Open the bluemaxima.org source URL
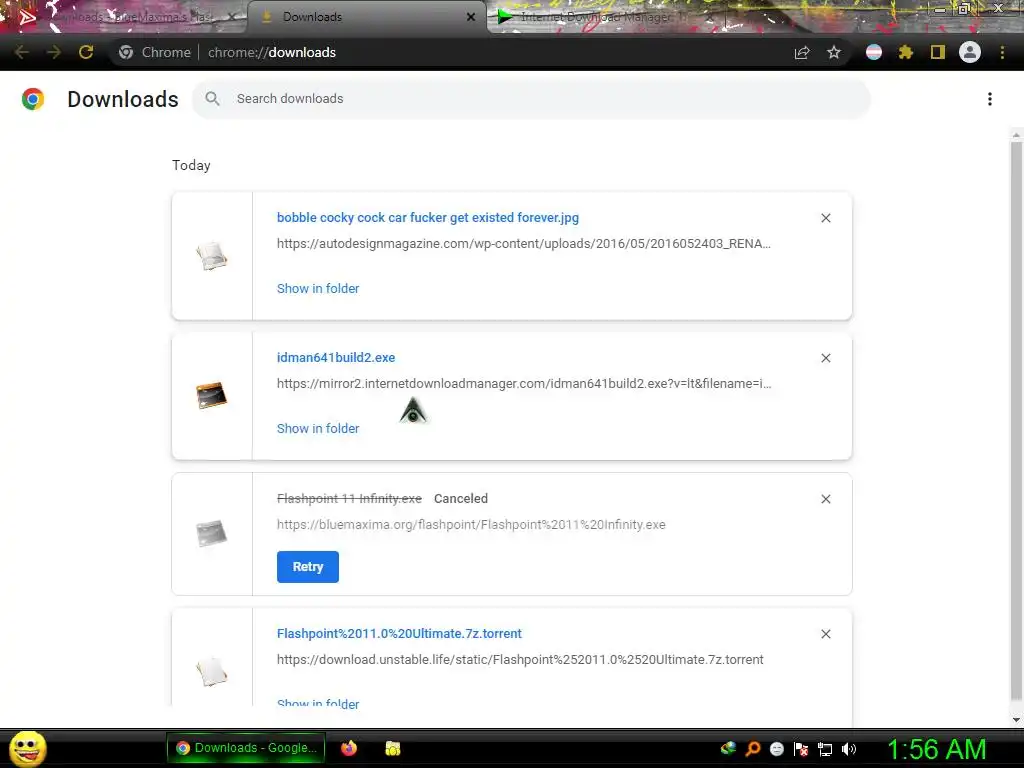The height and width of the screenshot is (768, 1024). point(471,524)
